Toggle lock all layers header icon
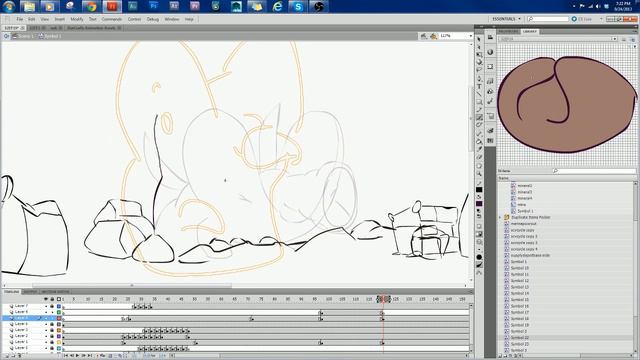 click(52, 299)
